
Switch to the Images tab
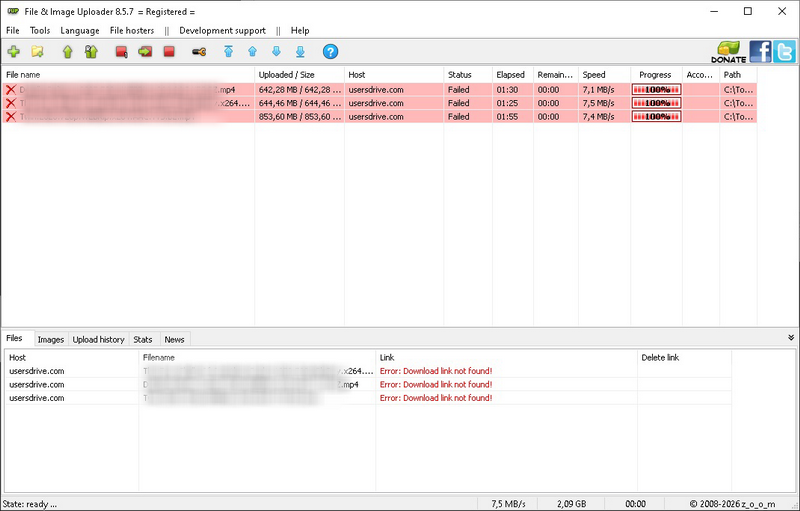[51, 340]
